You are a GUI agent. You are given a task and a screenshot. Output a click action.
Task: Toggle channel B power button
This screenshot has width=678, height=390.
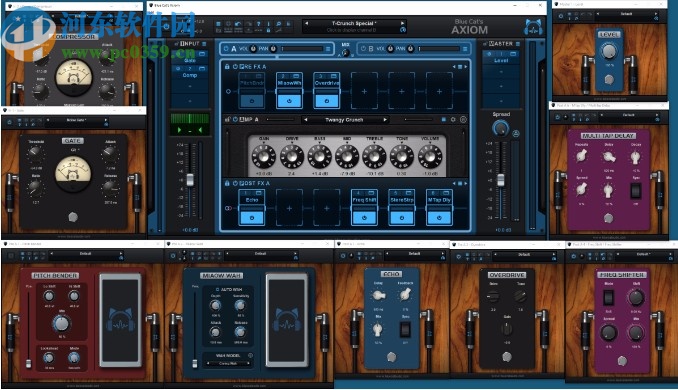click(x=363, y=48)
